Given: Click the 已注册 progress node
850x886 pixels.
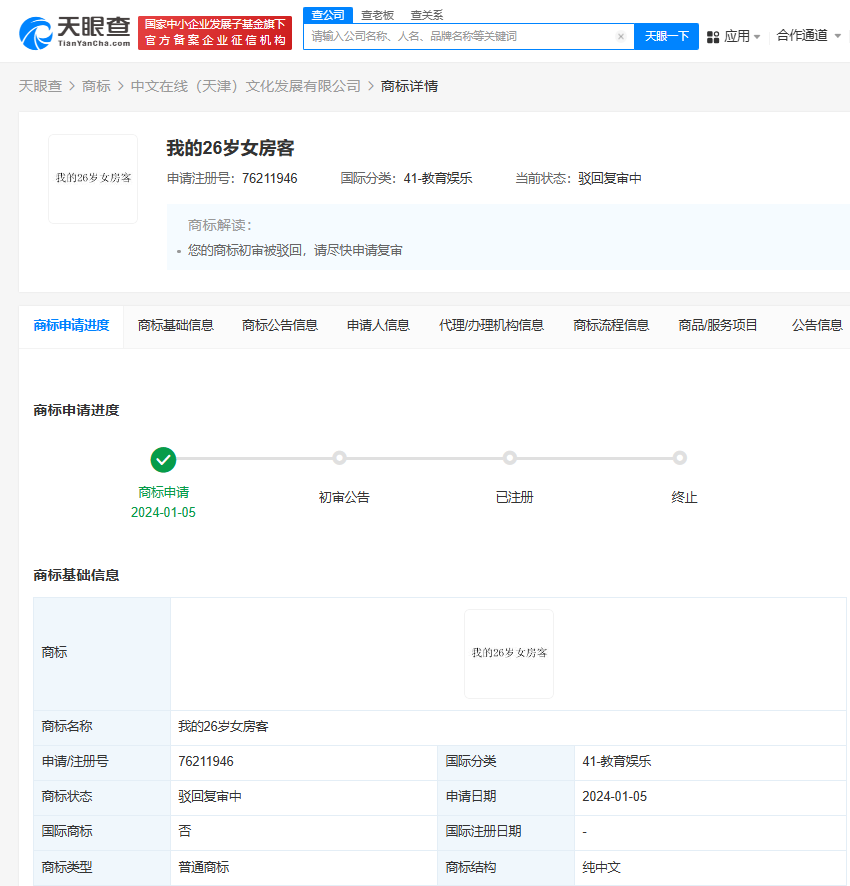Looking at the screenshot, I should click(x=510, y=457).
